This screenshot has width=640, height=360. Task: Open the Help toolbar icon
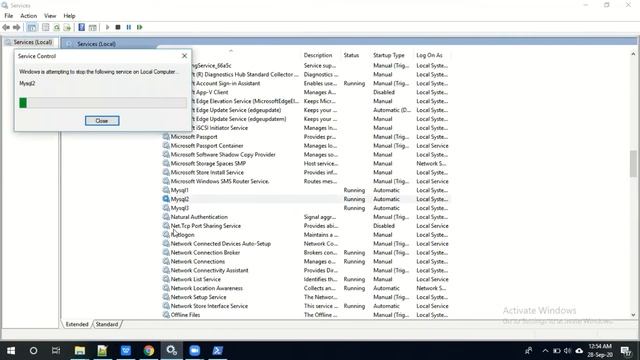(82, 27)
